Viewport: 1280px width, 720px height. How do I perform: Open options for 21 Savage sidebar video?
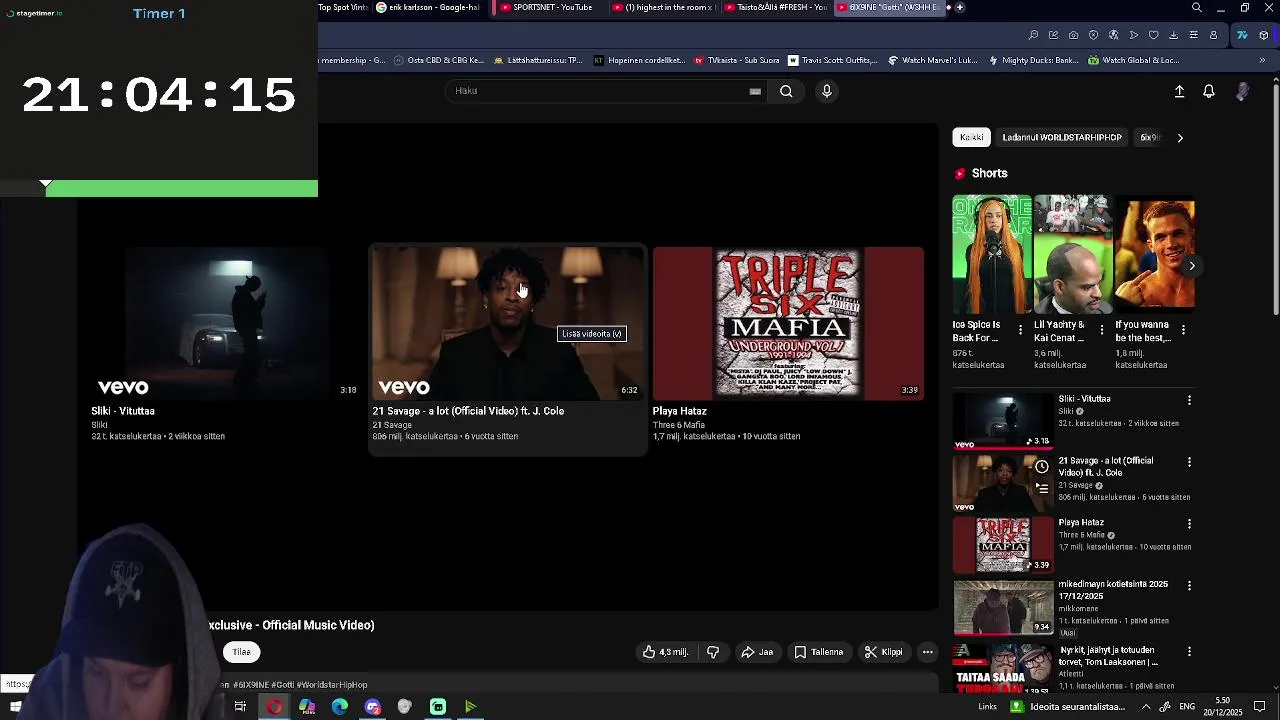[1189, 462]
